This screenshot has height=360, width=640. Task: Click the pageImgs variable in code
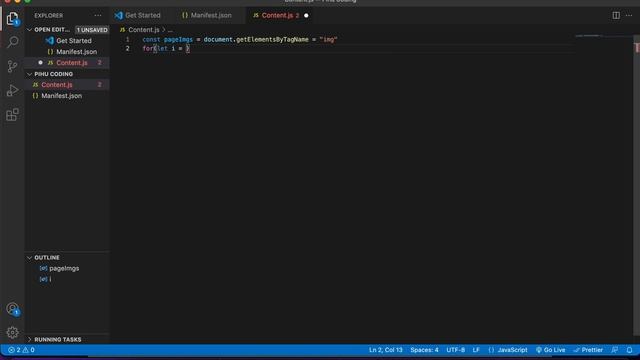[178, 40]
